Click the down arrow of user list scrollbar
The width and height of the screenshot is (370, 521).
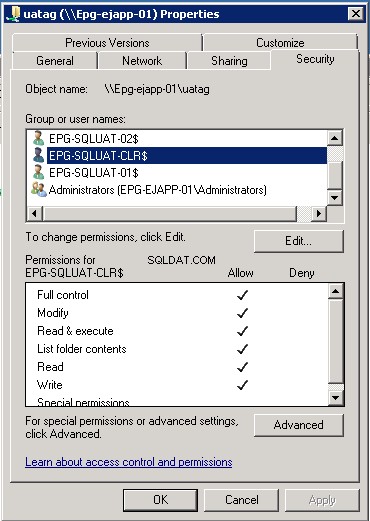click(x=335, y=197)
